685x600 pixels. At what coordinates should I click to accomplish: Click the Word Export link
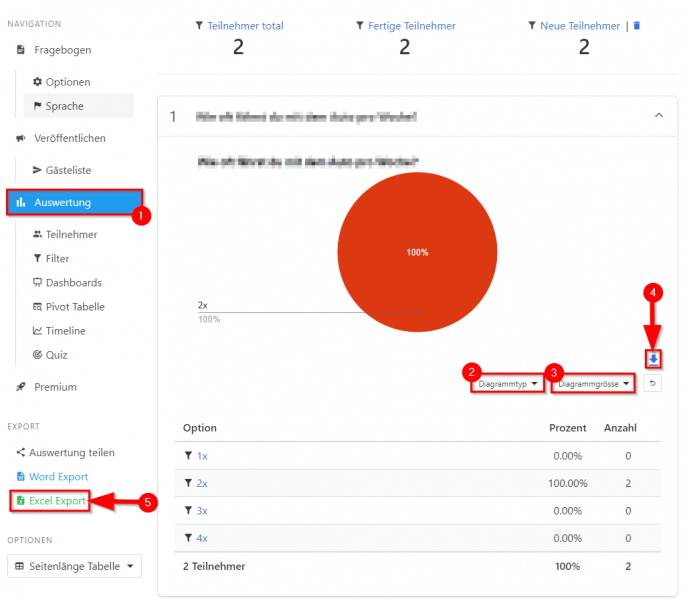point(52,476)
